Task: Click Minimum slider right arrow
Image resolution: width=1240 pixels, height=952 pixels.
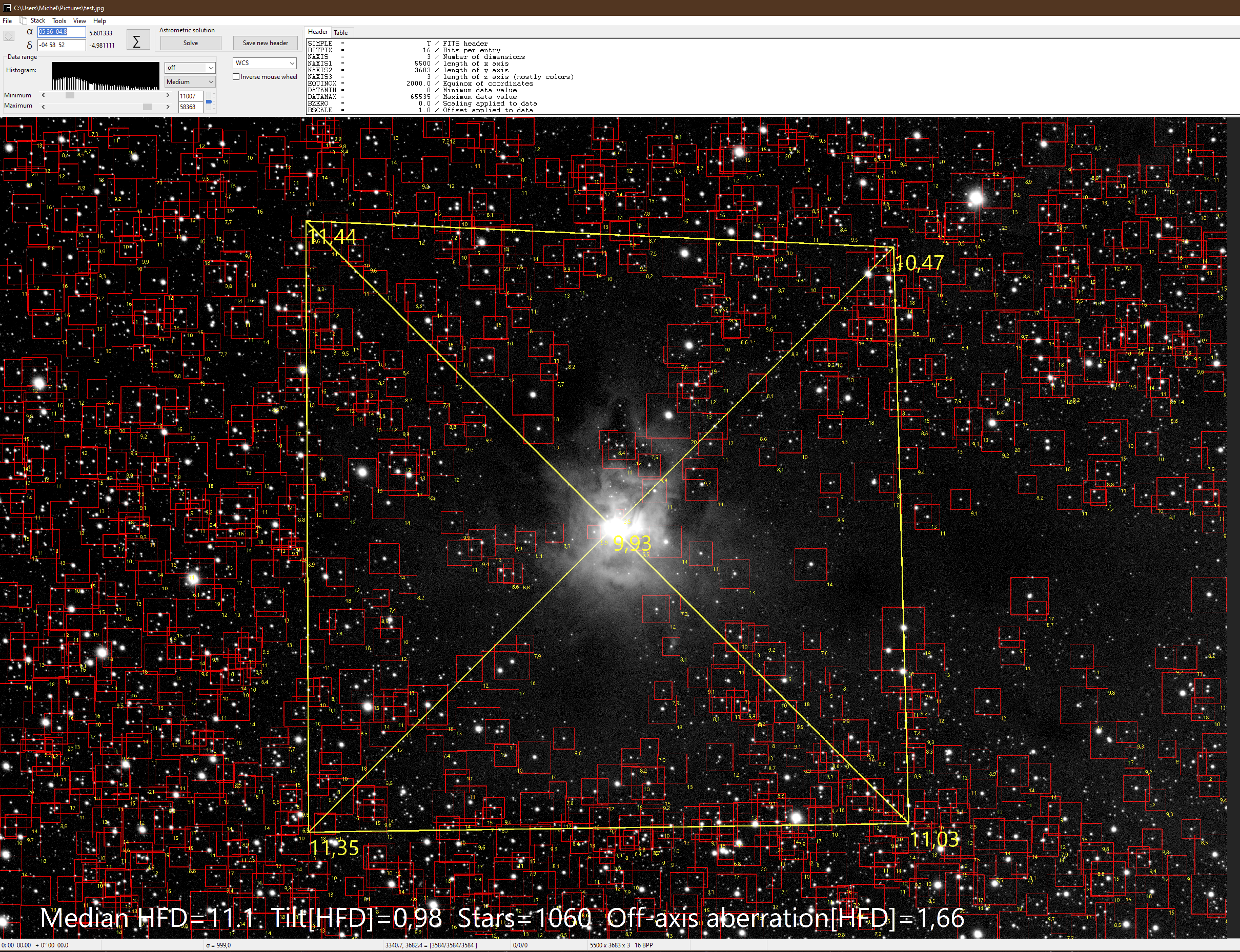Action: 168,95
